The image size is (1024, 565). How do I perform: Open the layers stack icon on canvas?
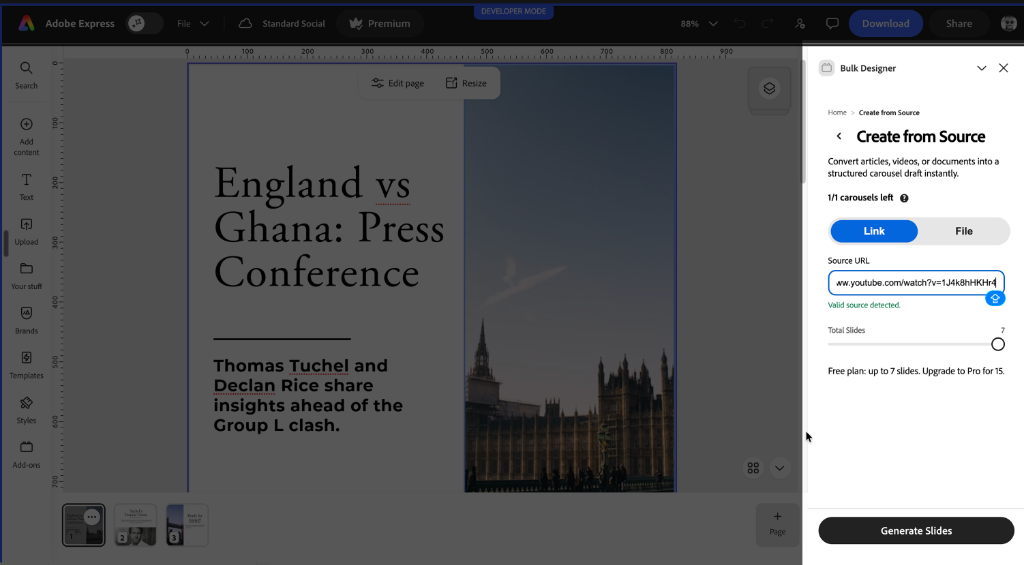point(769,88)
